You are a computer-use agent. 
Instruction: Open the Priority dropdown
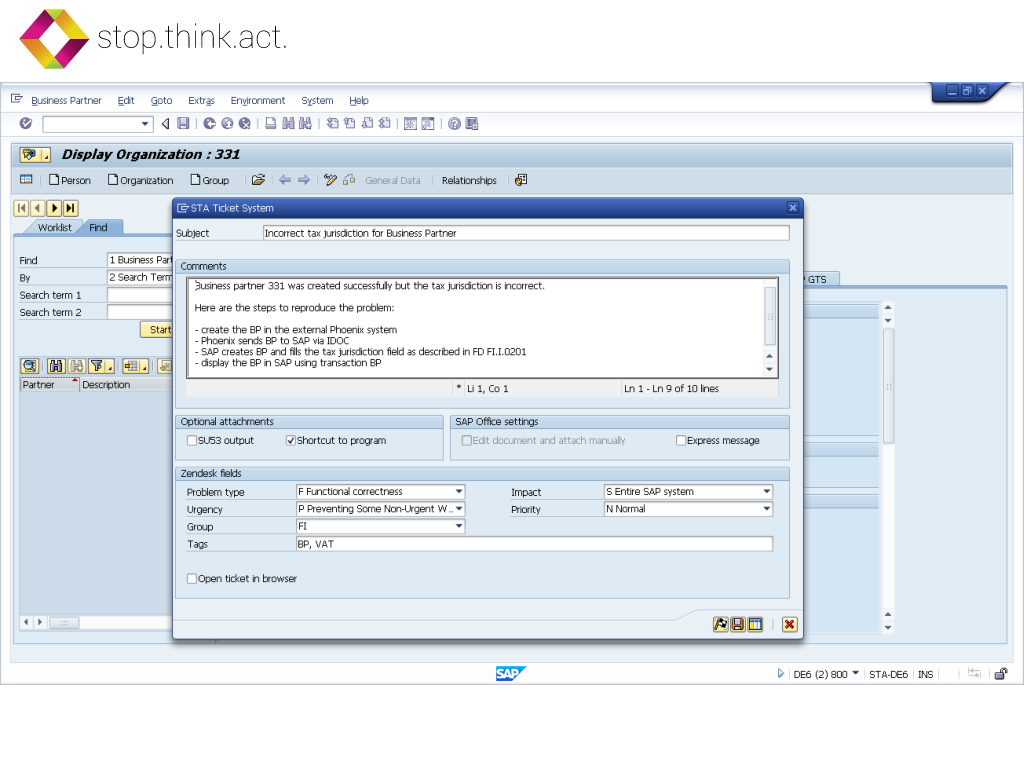[767, 509]
